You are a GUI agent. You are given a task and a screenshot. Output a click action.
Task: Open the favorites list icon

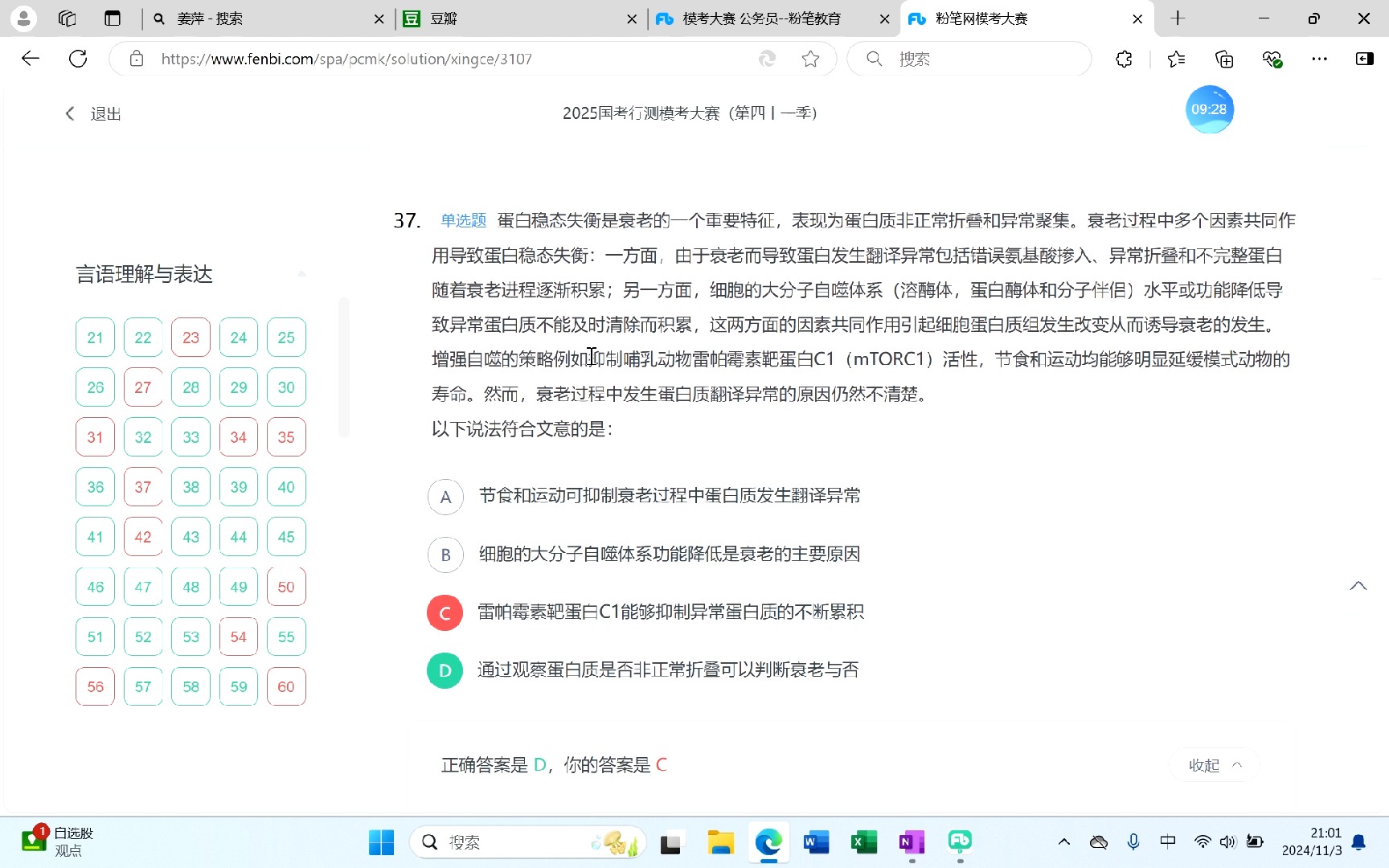point(1176,59)
